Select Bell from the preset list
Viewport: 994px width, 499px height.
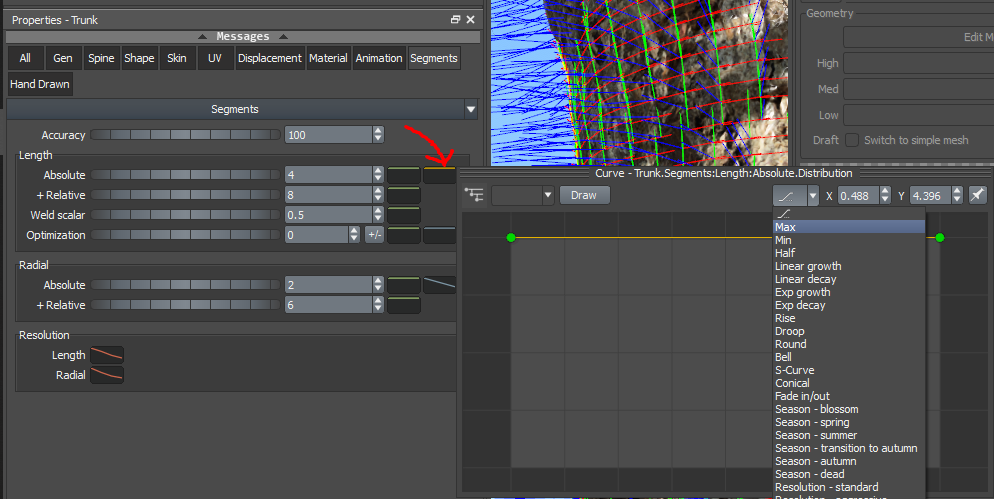pyautogui.click(x=783, y=357)
